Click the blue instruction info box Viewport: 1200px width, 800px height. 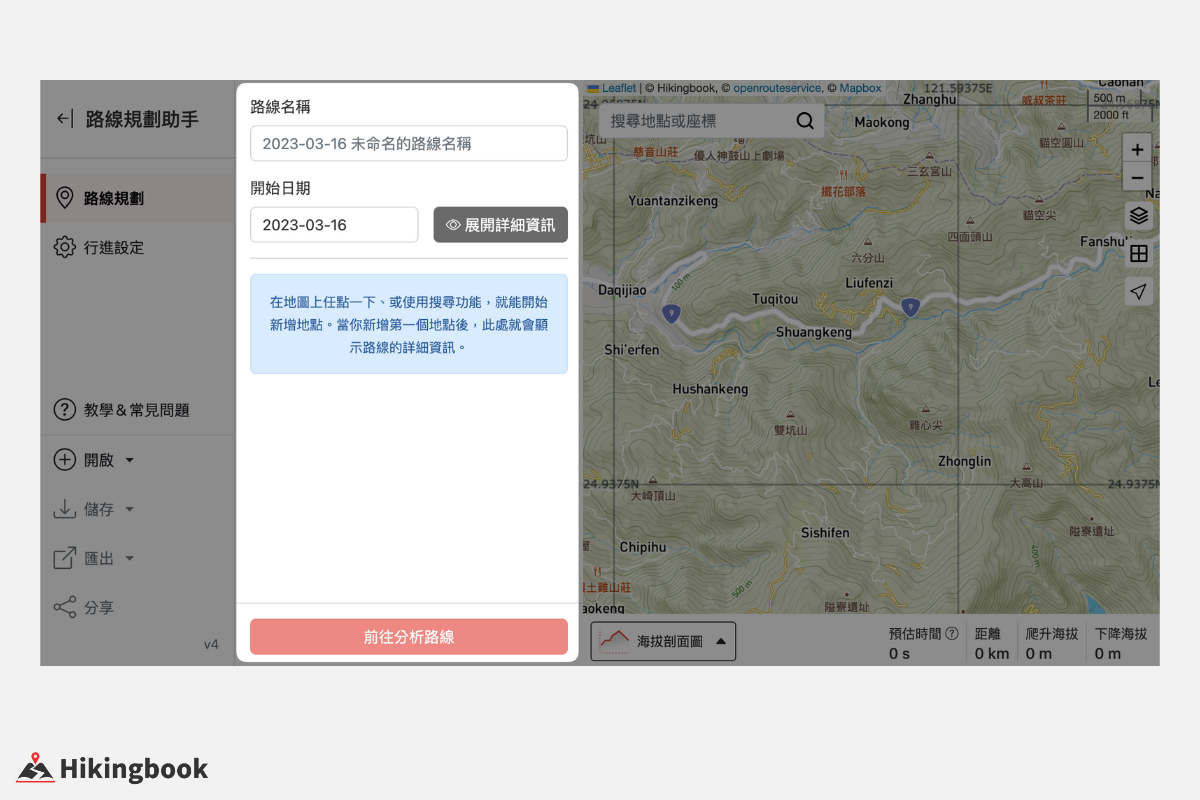tap(409, 324)
